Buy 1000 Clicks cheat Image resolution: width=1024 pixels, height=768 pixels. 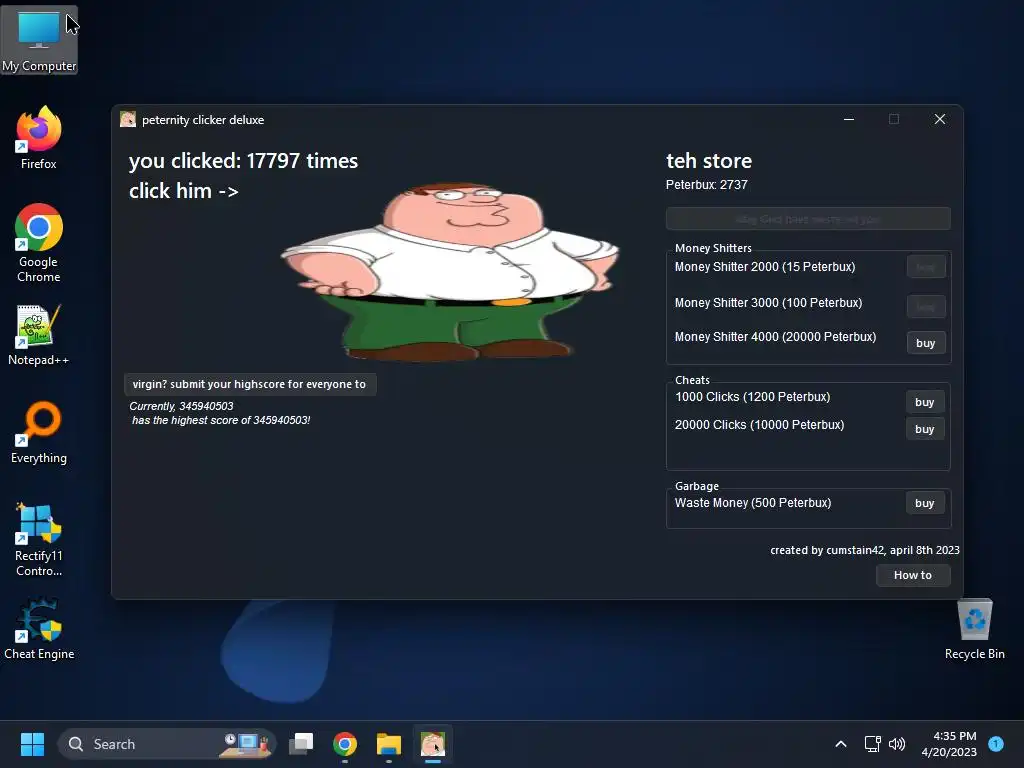[x=924, y=402]
